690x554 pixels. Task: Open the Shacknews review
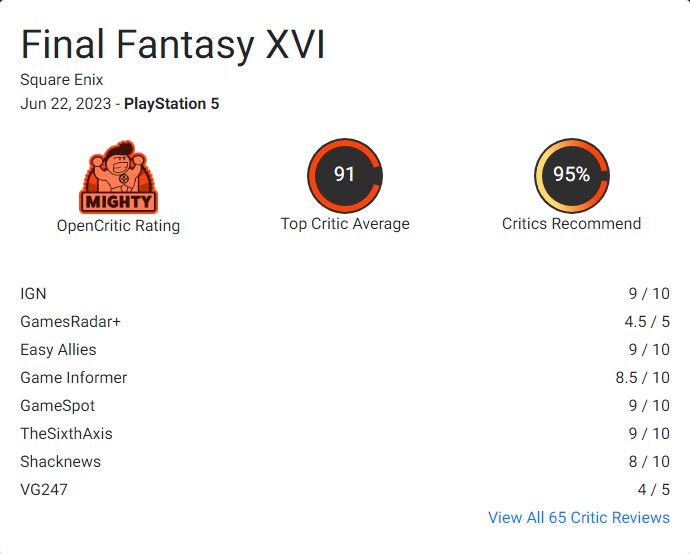pos(60,461)
